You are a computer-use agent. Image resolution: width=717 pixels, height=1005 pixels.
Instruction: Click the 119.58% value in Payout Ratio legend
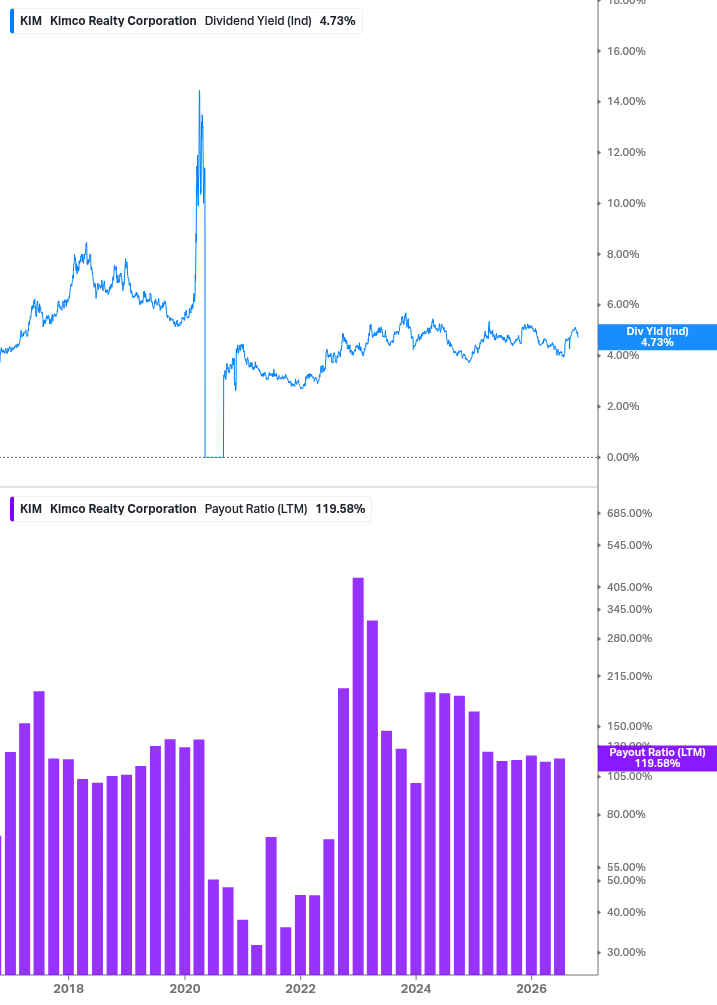pyautogui.click(x=340, y=509)
